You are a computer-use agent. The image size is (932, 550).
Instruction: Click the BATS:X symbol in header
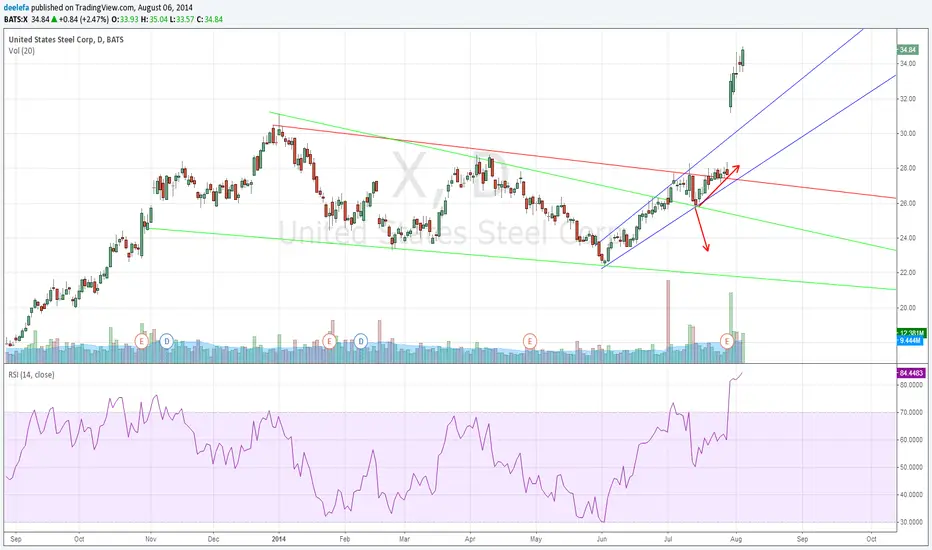[16, 20]
